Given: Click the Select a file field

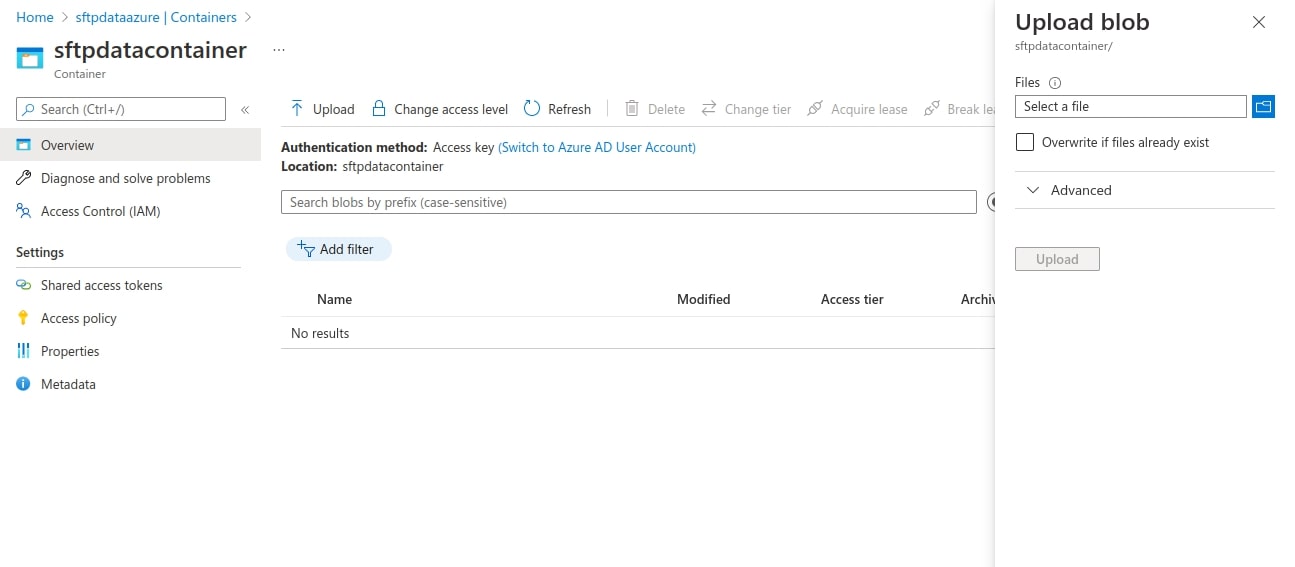Looking at the screenshot, I should tap(1130, 106).
